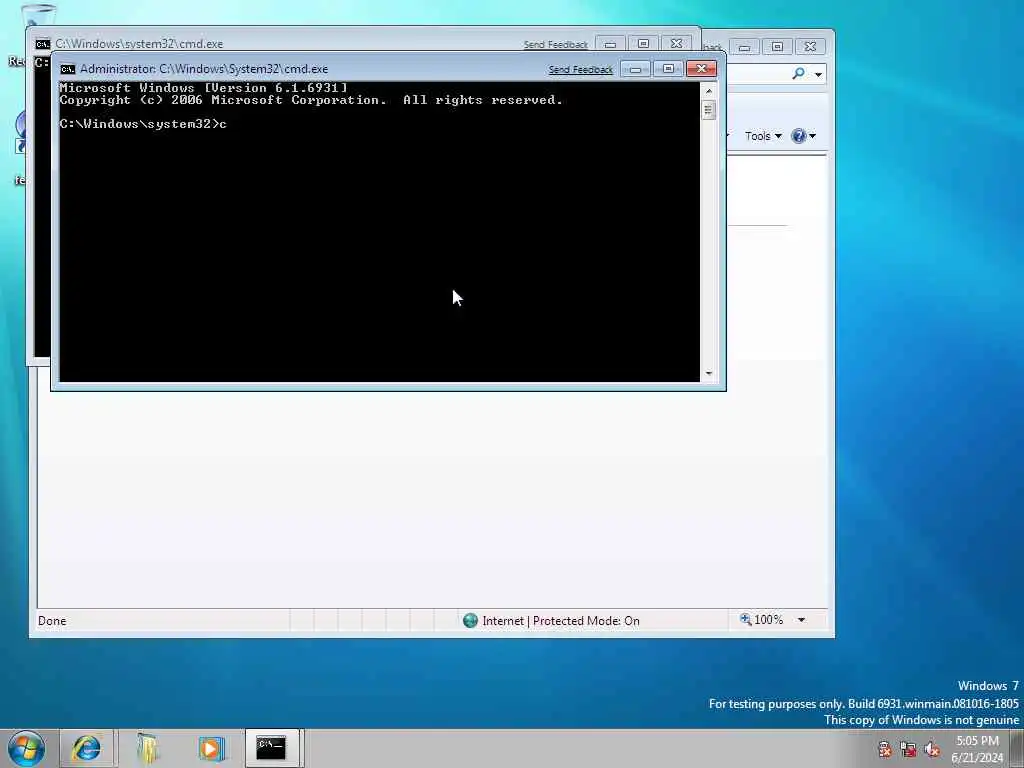Click the scroll up arrow in Administrator cmd
The width and height of the screenshot is (1024, 768).
click(709, 91)
